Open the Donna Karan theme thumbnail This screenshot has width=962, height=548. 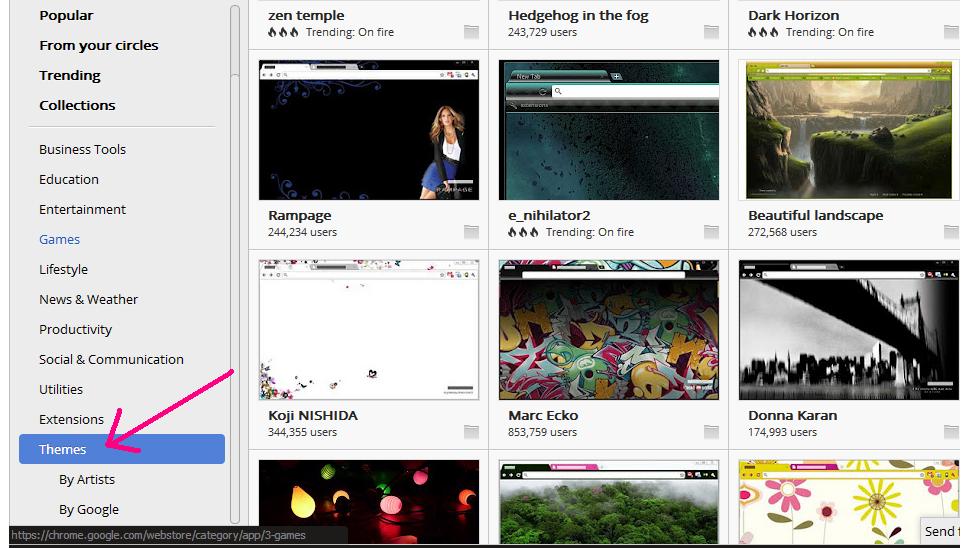848,330
